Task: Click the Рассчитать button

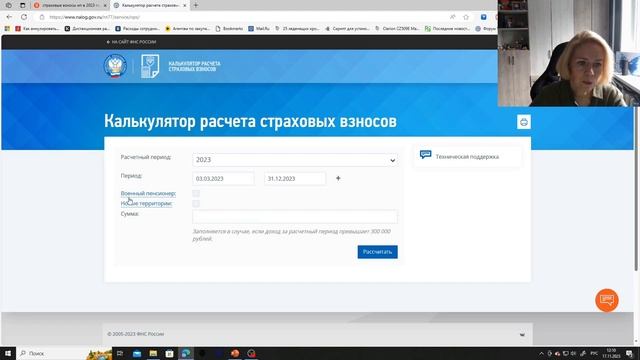Action: click(x=378, y=252)
